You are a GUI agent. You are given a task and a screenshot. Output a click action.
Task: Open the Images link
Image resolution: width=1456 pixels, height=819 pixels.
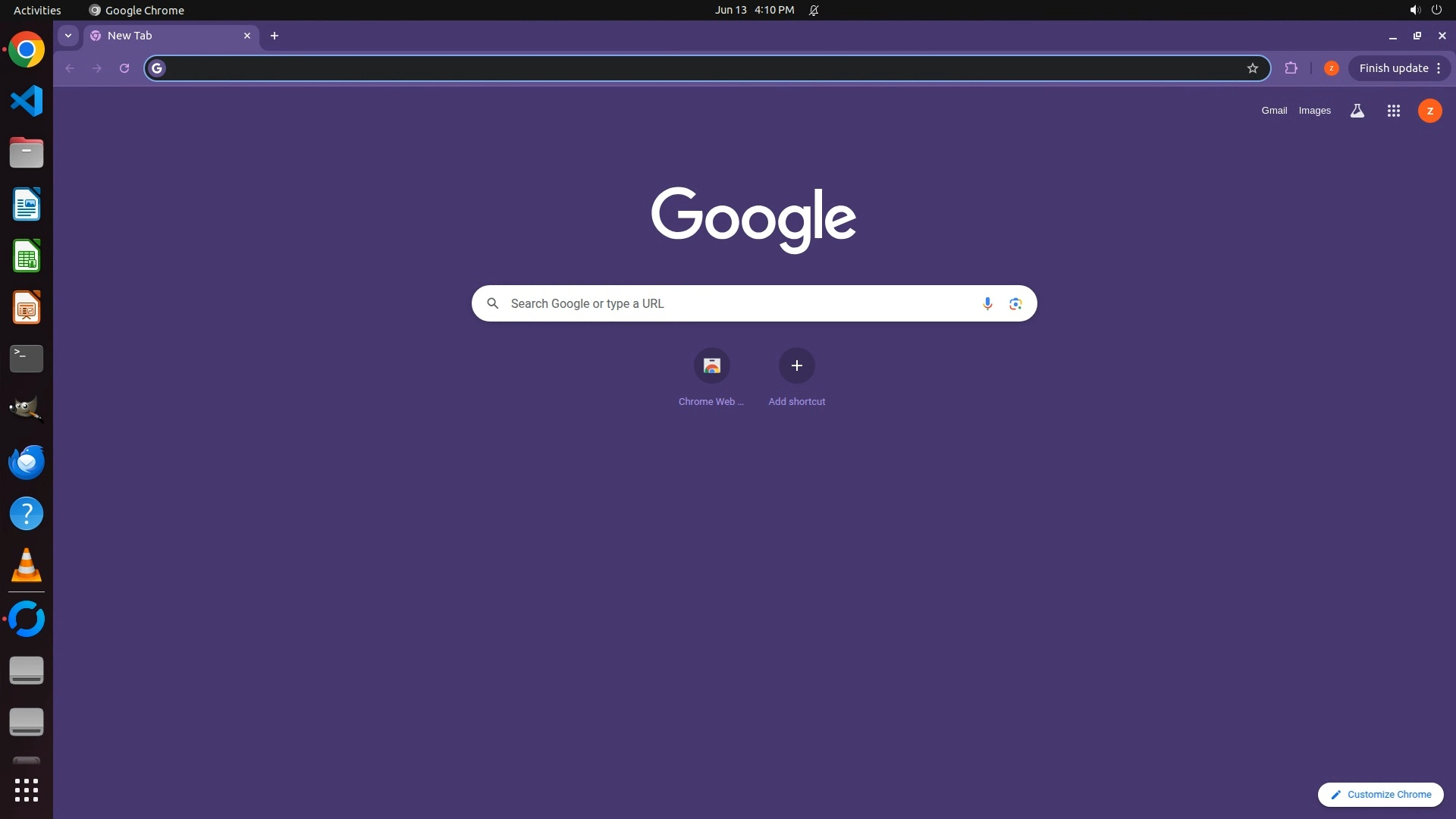1314,111
